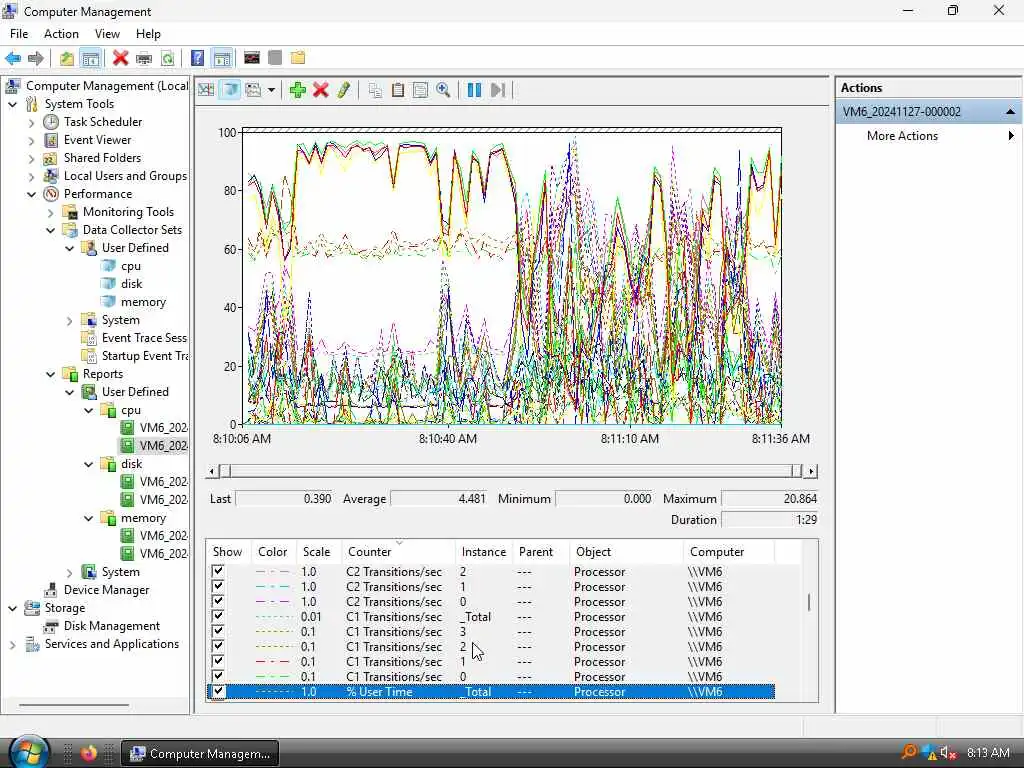Open More Actions submenu

(x=927, y=136)
